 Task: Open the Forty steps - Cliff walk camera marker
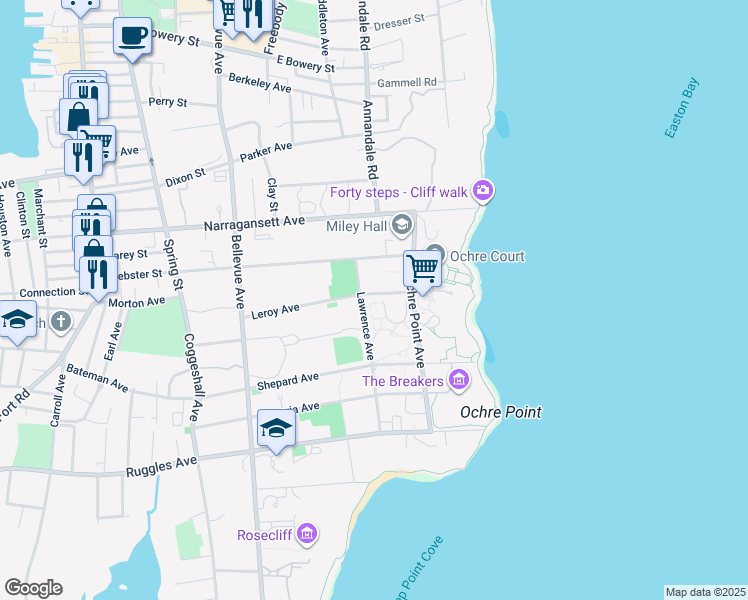(x=483, y=191)
